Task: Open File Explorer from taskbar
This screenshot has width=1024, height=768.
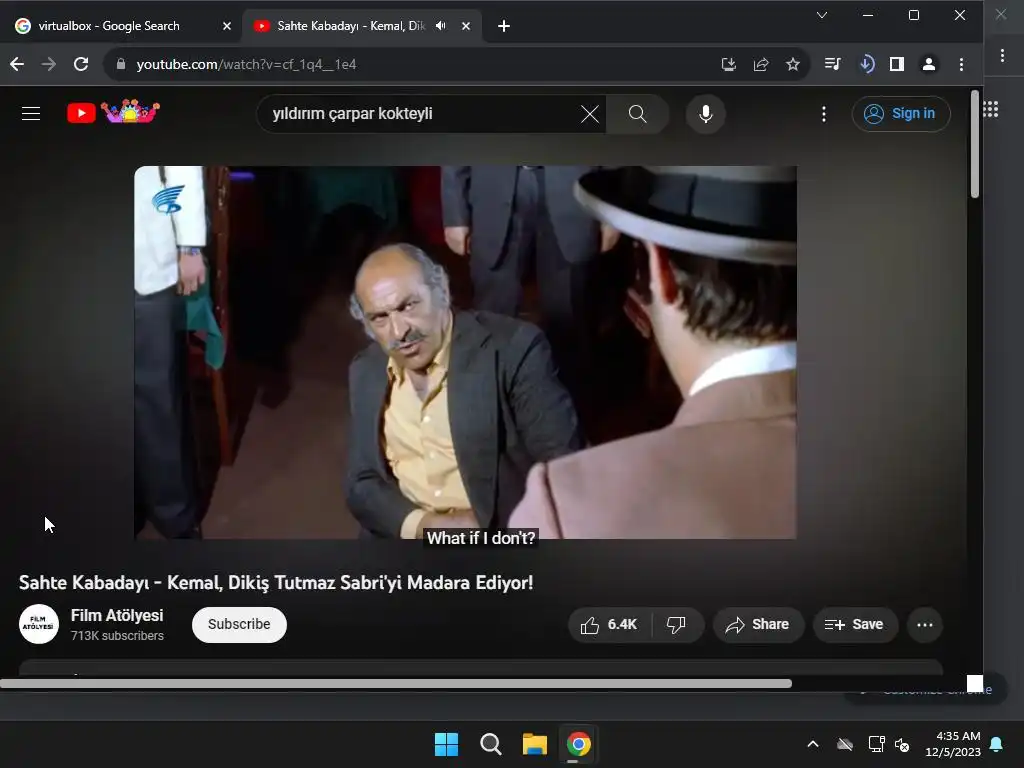Action: click(x=534, y=744)
